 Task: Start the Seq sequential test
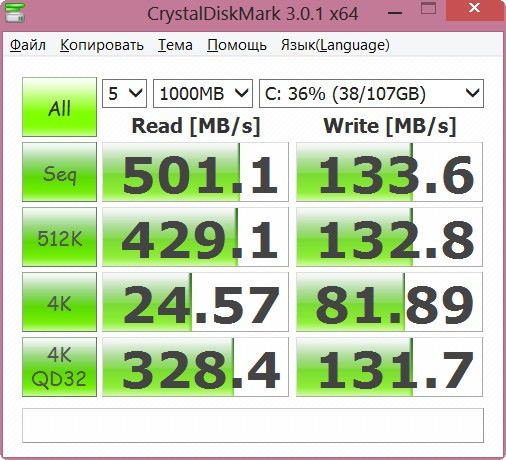click(59, 172)
